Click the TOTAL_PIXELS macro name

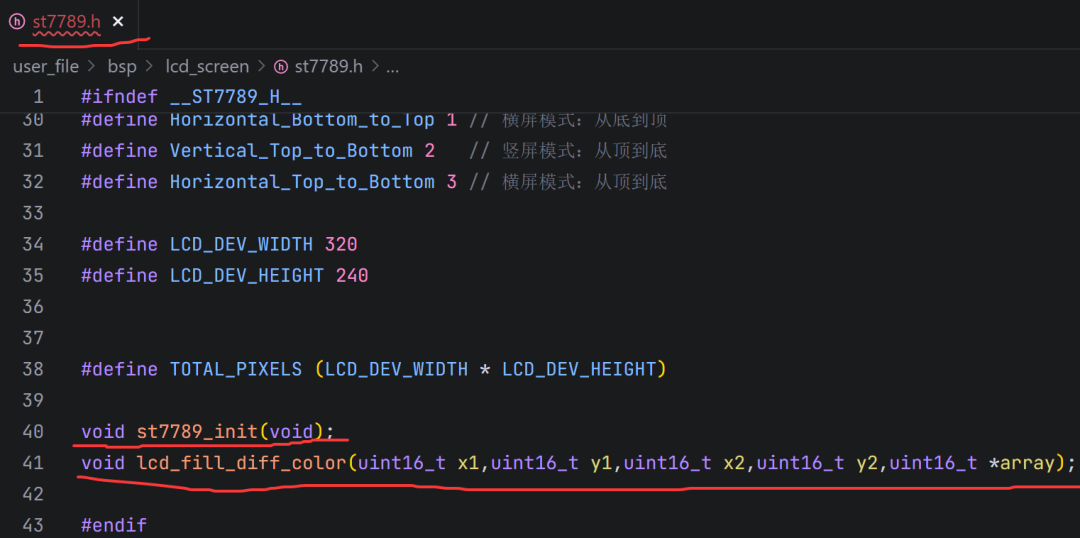[236, 369]
